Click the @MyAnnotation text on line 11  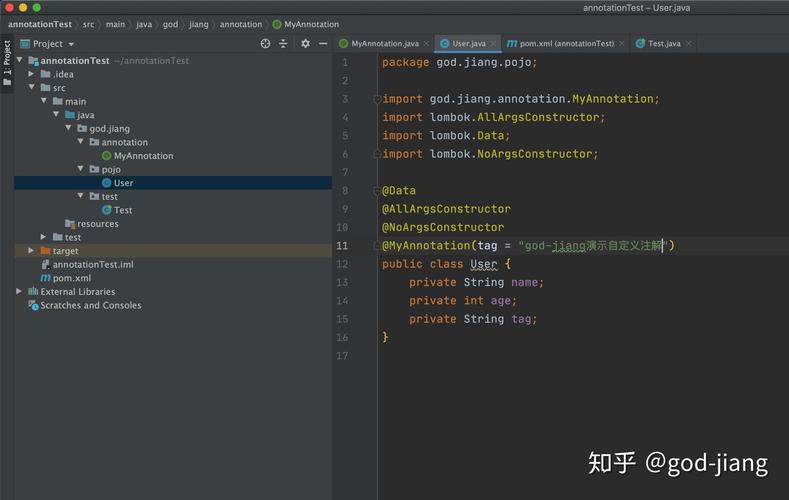426,245
